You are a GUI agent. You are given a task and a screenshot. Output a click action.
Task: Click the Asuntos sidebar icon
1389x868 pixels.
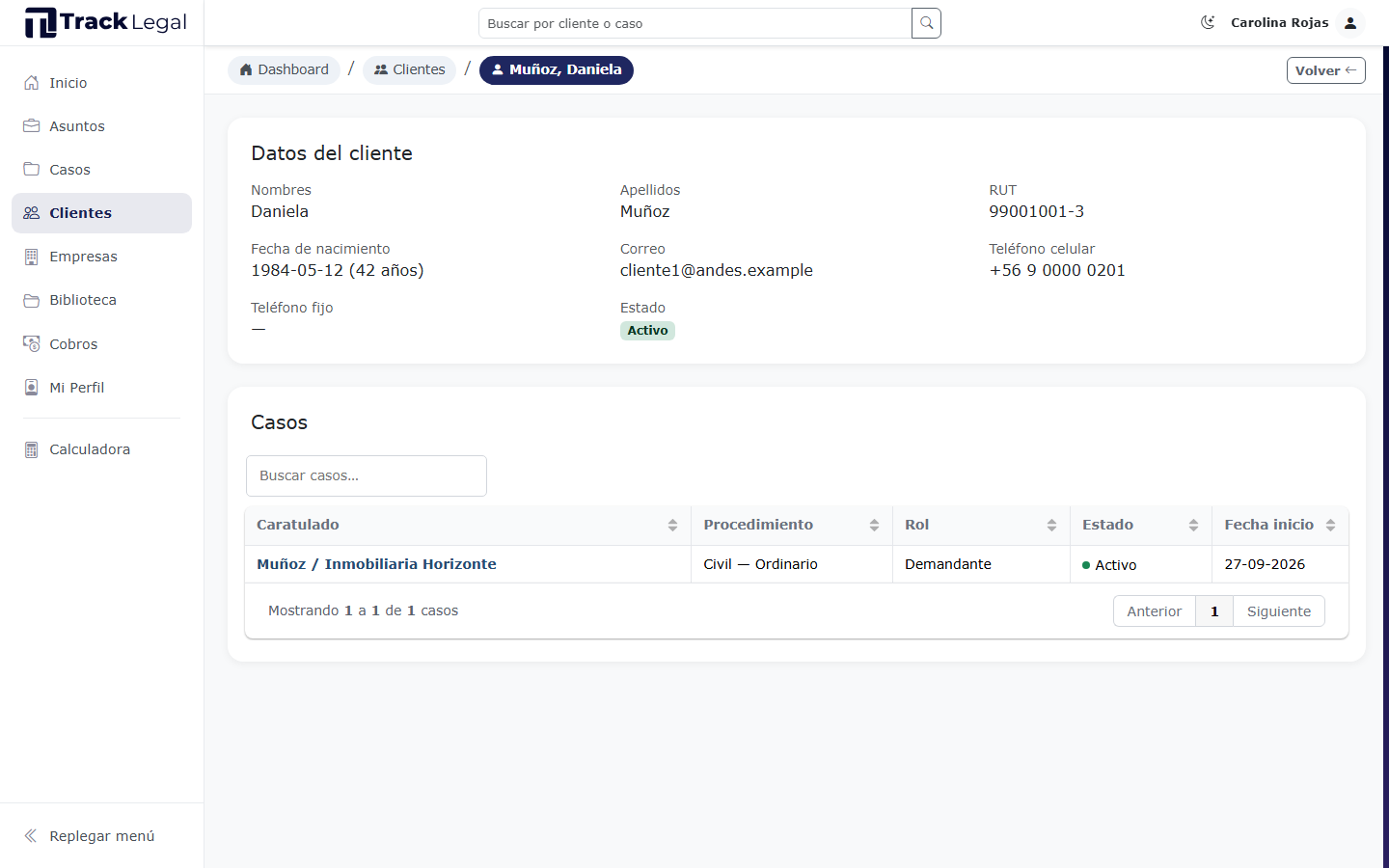[32, 126]
